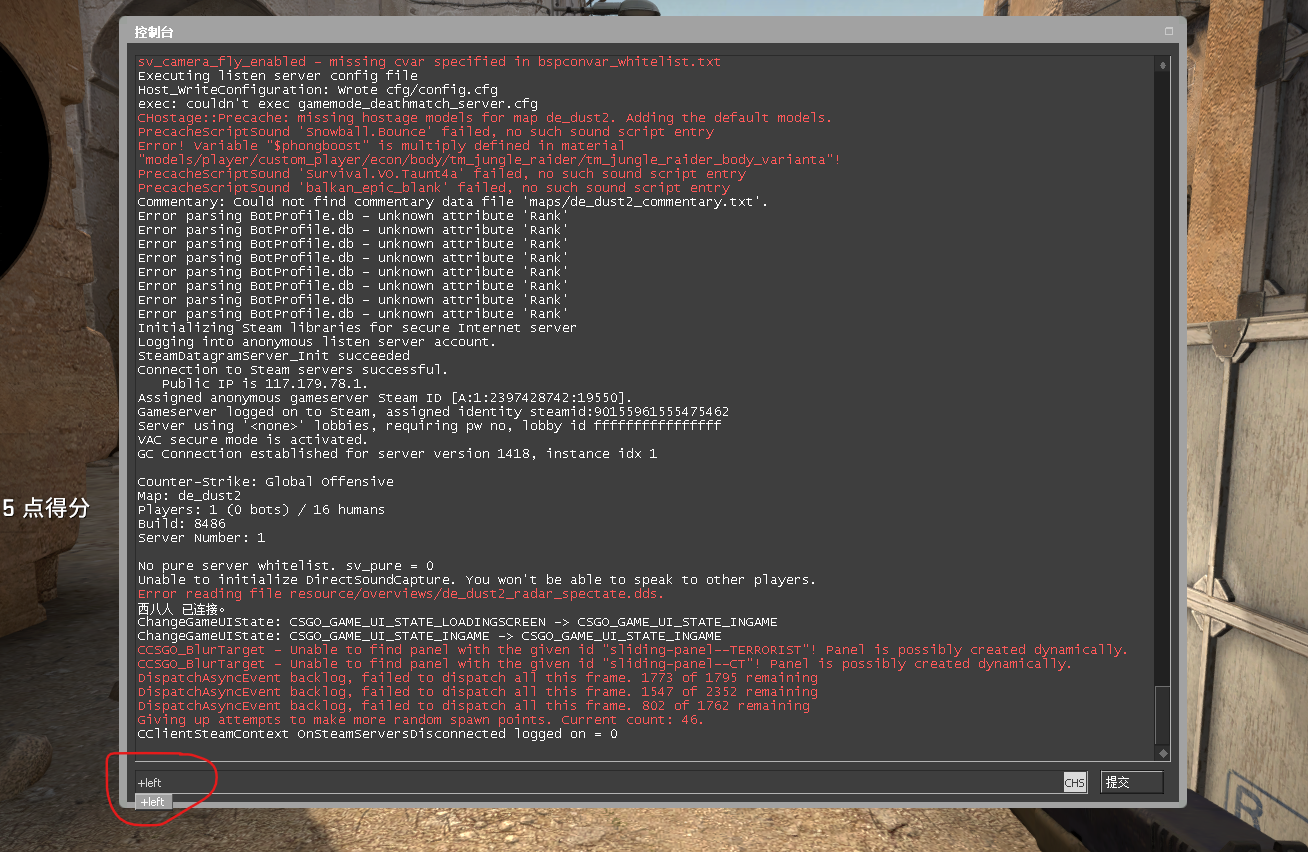The width and height of the screenshot is (1308, 852).
Task: Select the '802 of 1762 remaining' line
Action: (473, 706)
